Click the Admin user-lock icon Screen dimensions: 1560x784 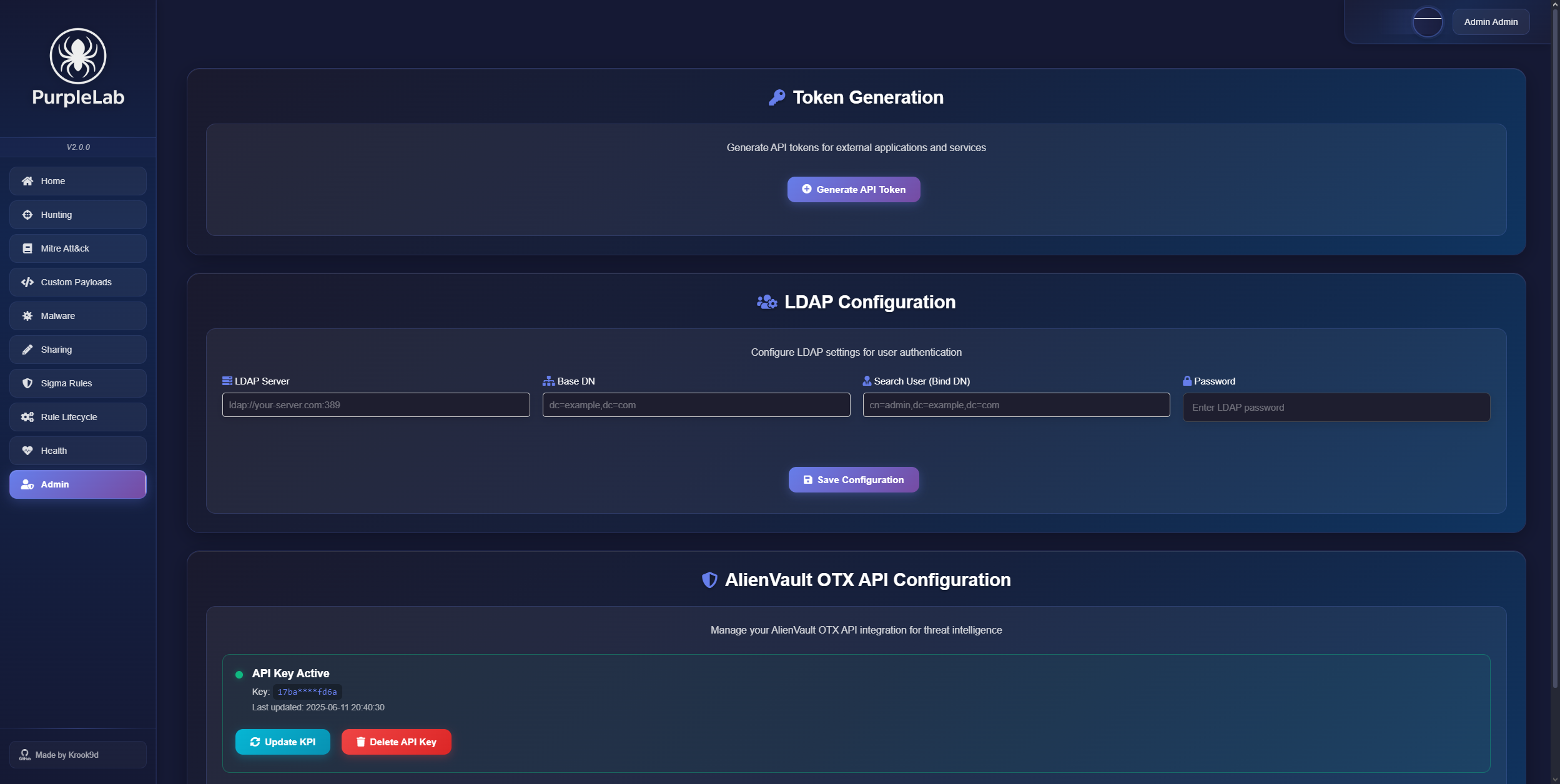pos(27,484)
